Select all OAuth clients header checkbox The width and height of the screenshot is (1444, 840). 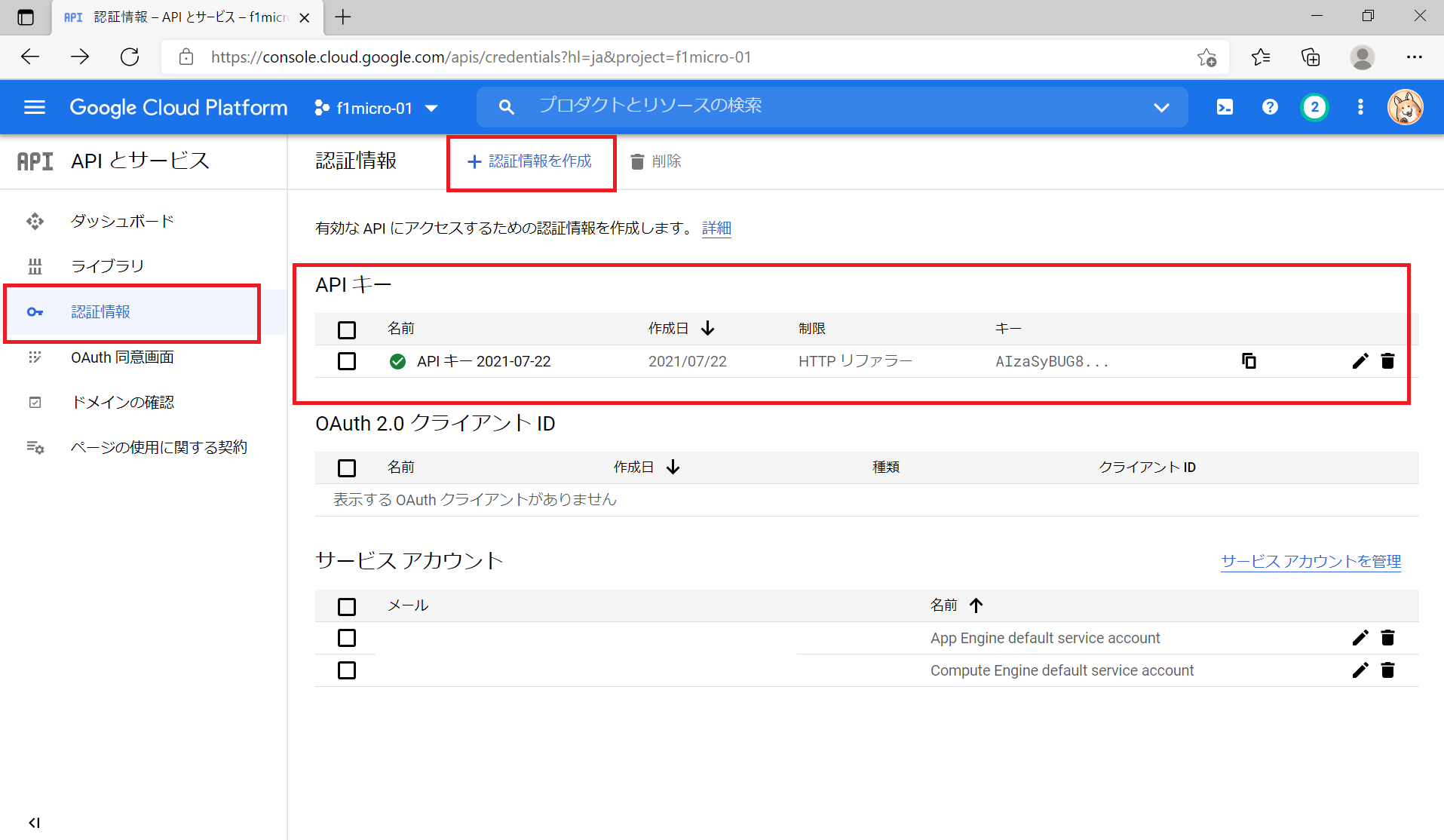coord(347,468)
